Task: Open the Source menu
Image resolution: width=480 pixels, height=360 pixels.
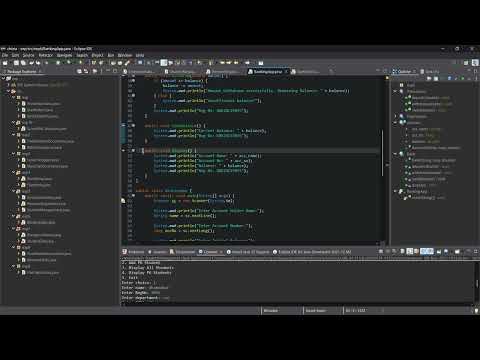Action: click(x=28, y=55)
